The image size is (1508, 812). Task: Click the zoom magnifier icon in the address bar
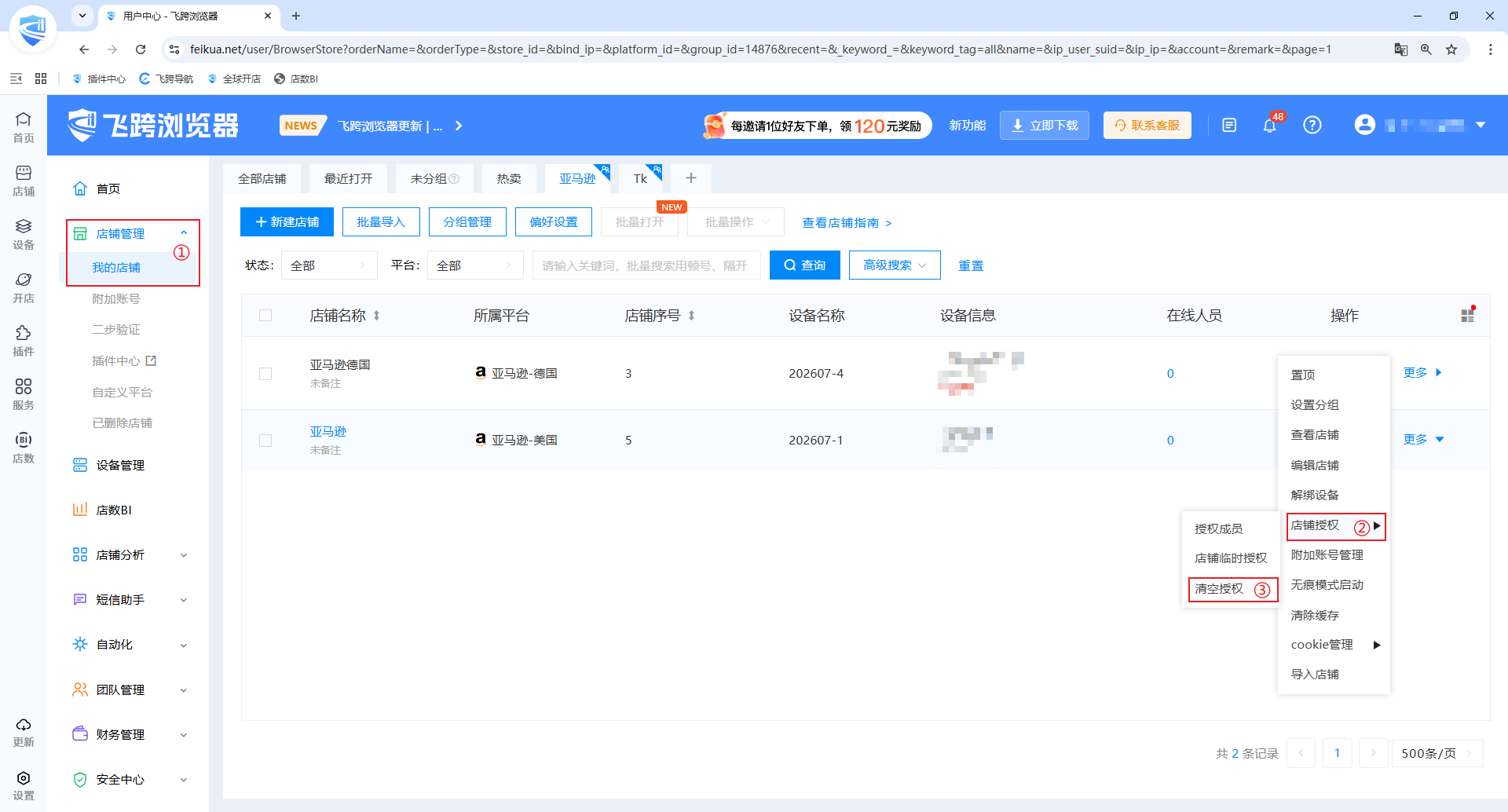pos(1426,49)
